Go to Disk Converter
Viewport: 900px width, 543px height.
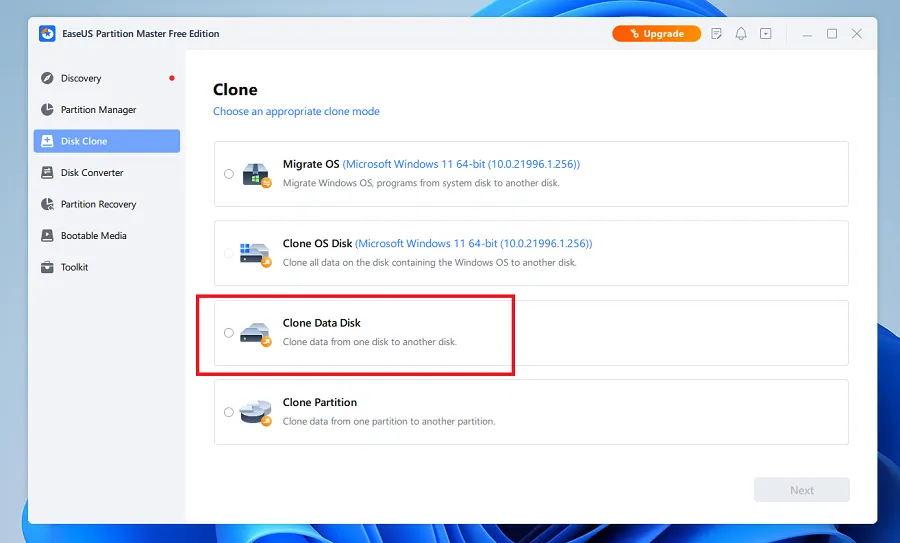pyautogui.click(x=107, y=173)
